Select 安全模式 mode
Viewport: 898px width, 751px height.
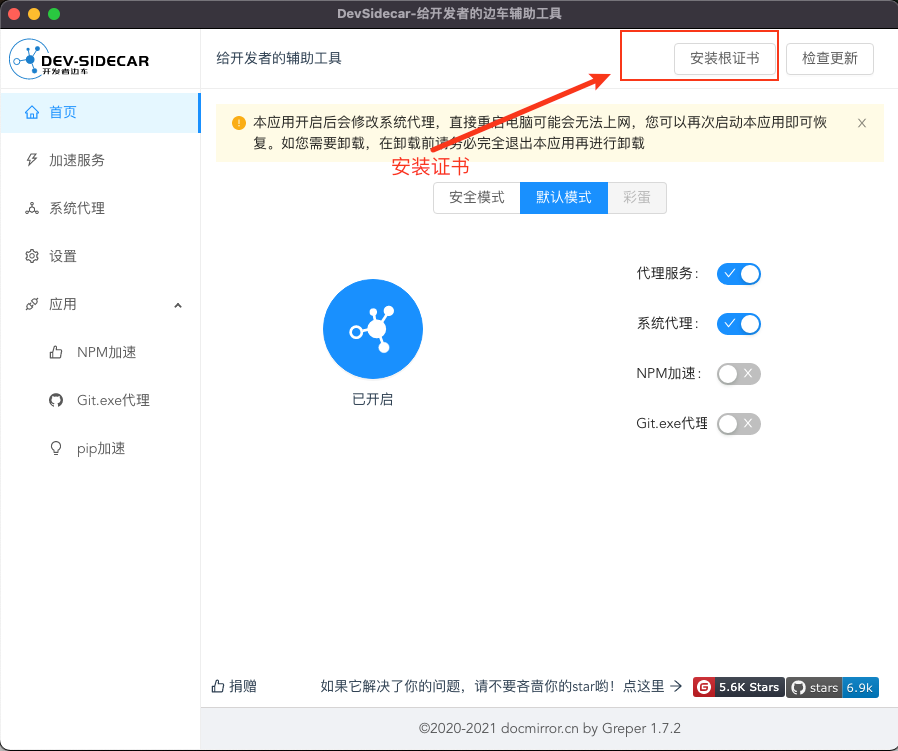click(477, 198)
